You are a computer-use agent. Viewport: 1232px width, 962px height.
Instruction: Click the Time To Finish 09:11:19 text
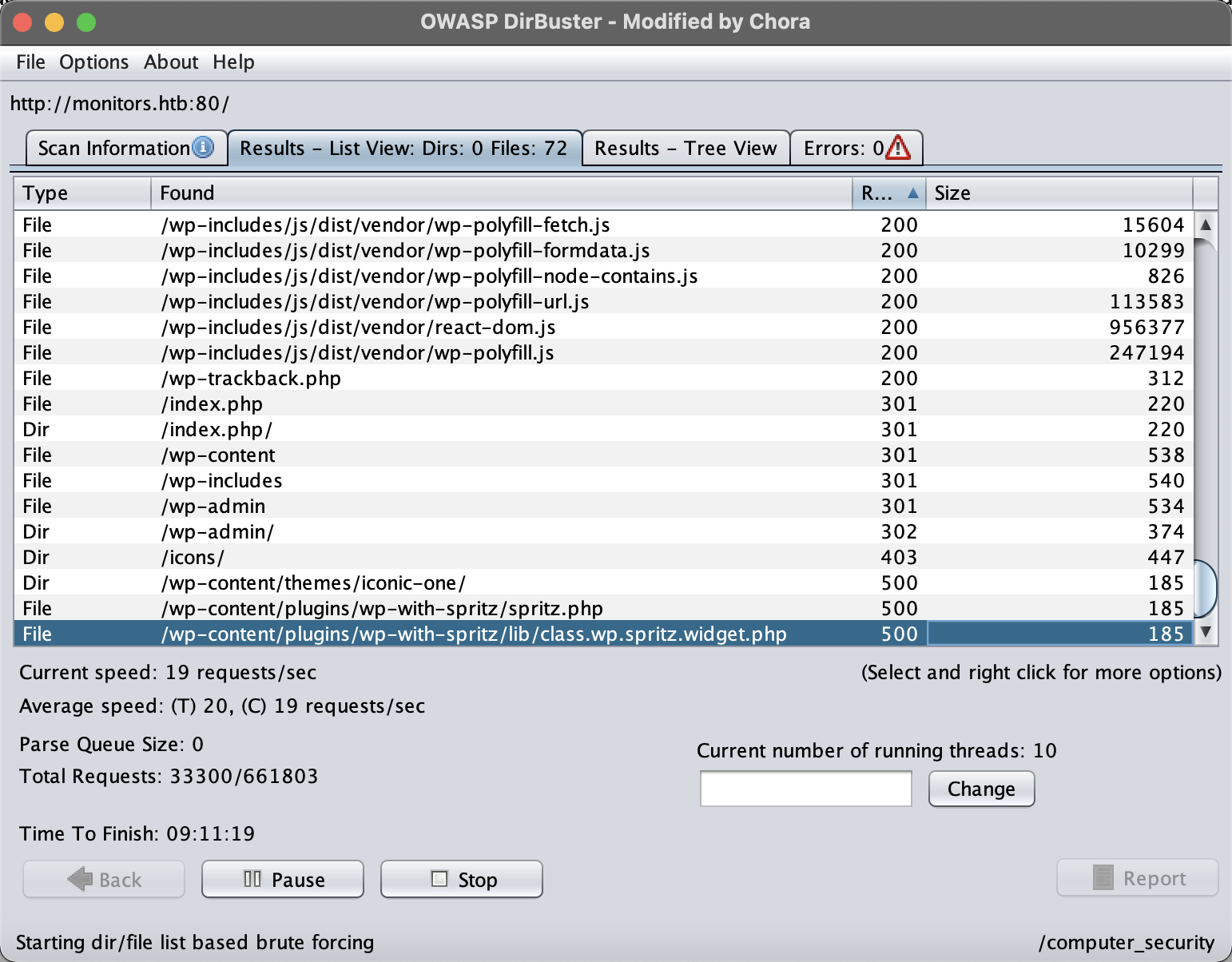click(x=137, y=833)
